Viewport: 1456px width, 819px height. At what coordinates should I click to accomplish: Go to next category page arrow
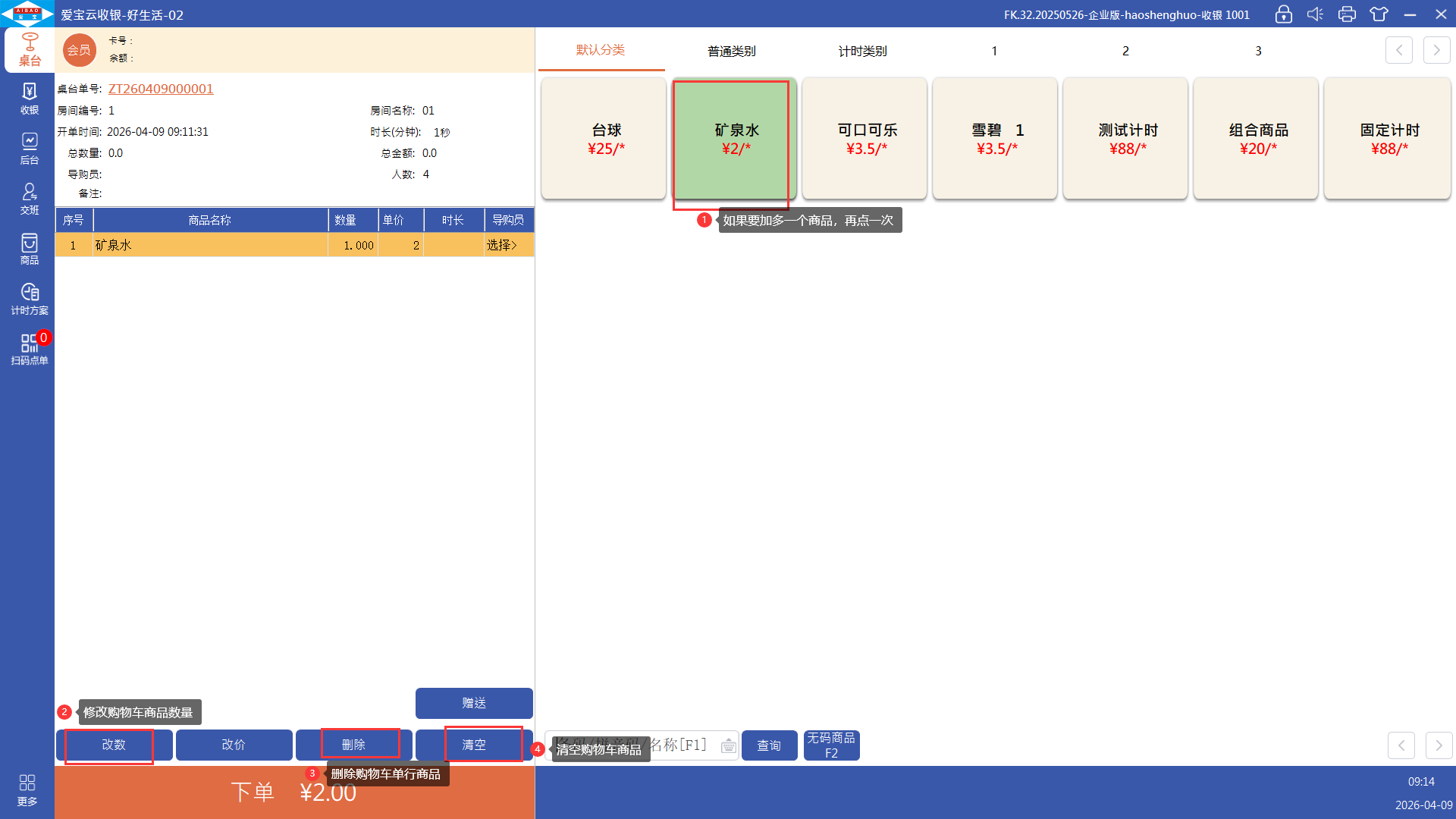(1436, 50)
